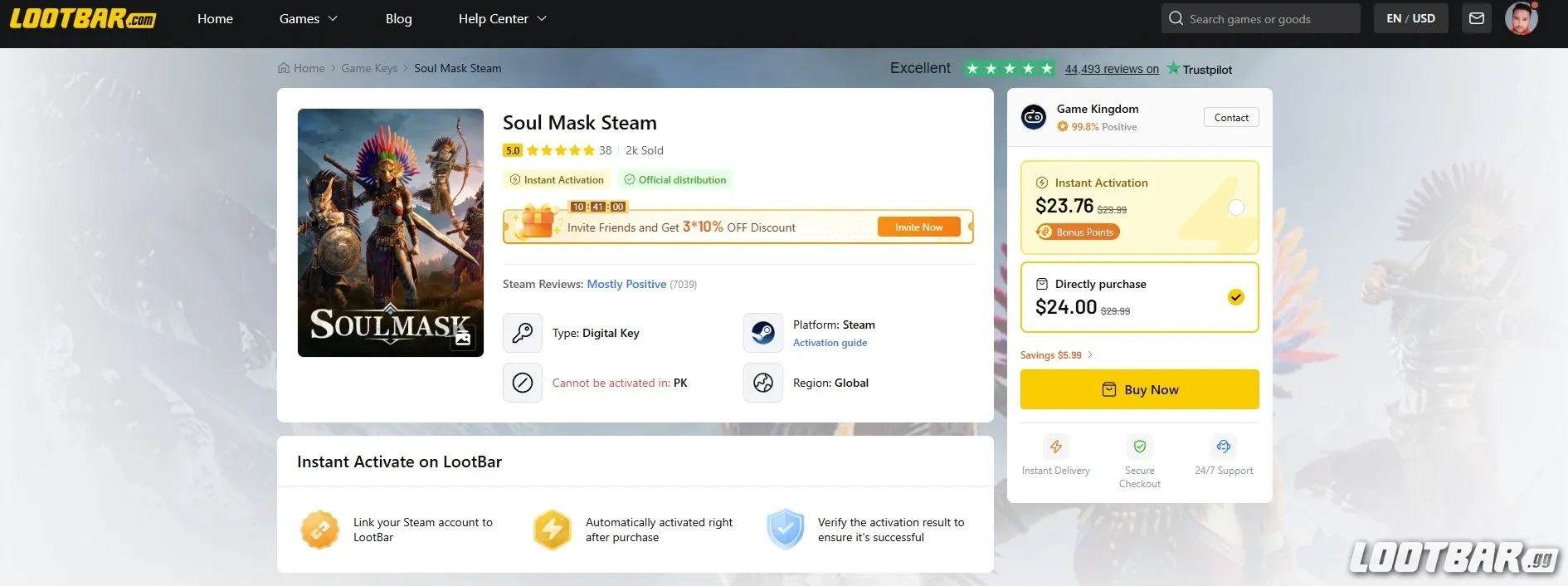Click the automatically activated lightning icon
Screen dimensions: 1568x586
(553, 530)
